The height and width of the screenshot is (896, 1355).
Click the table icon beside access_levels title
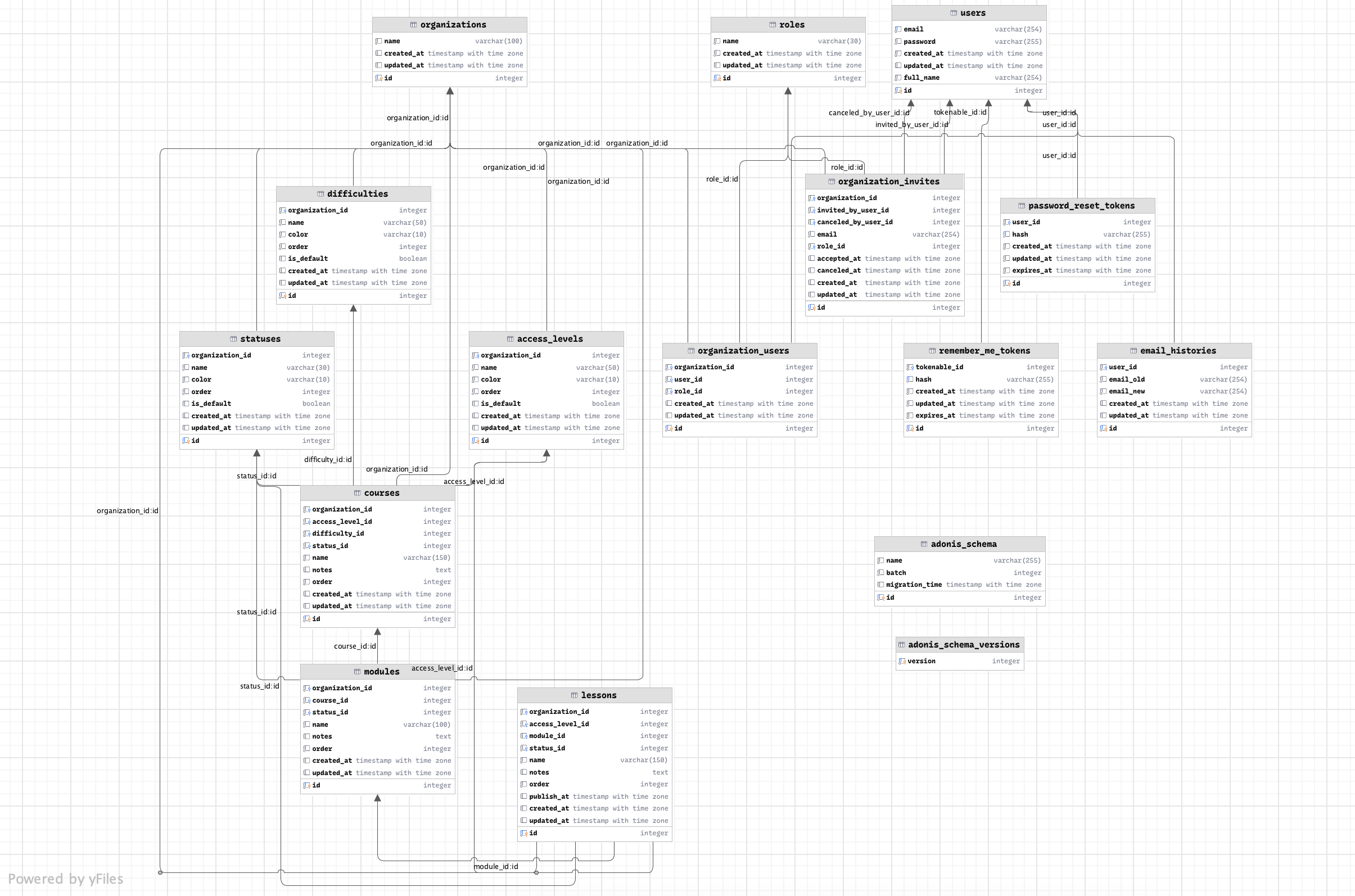(511, 339)
